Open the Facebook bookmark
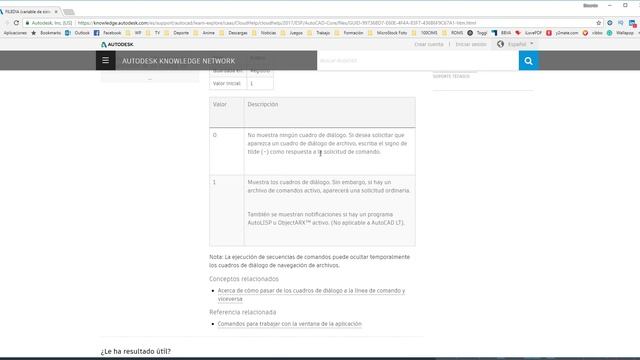Screen dimensions: 640x360 (x=108, y=33)
